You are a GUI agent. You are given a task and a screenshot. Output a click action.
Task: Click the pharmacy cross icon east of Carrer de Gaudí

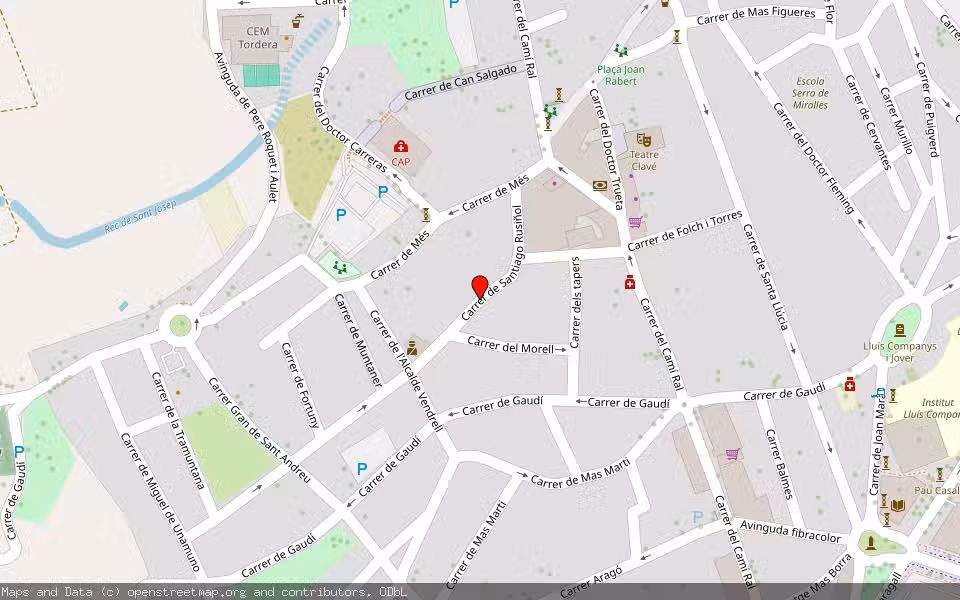pyautogui.click(x=849, y=384)
